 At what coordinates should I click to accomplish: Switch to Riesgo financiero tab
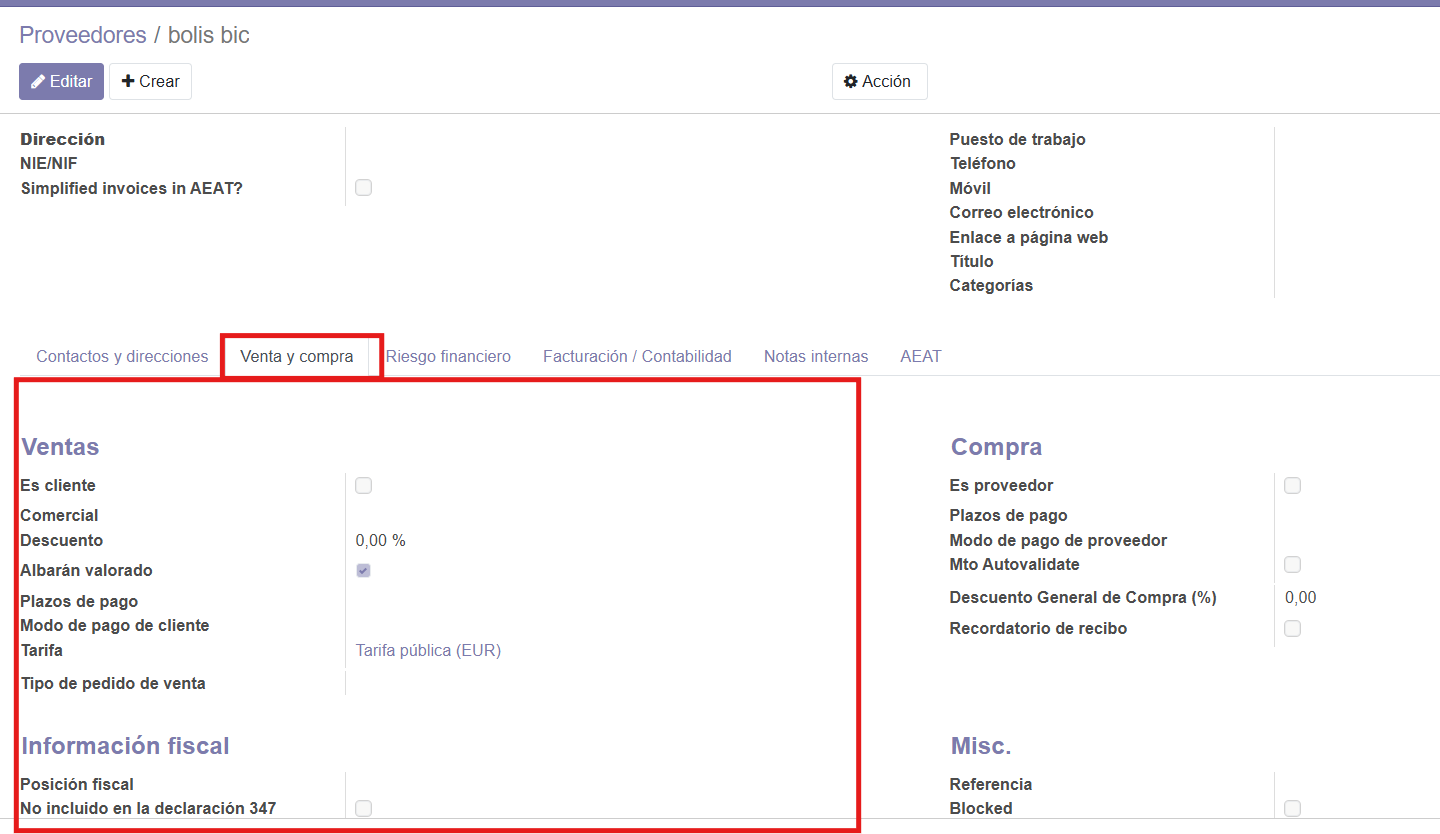click(448, 356)
